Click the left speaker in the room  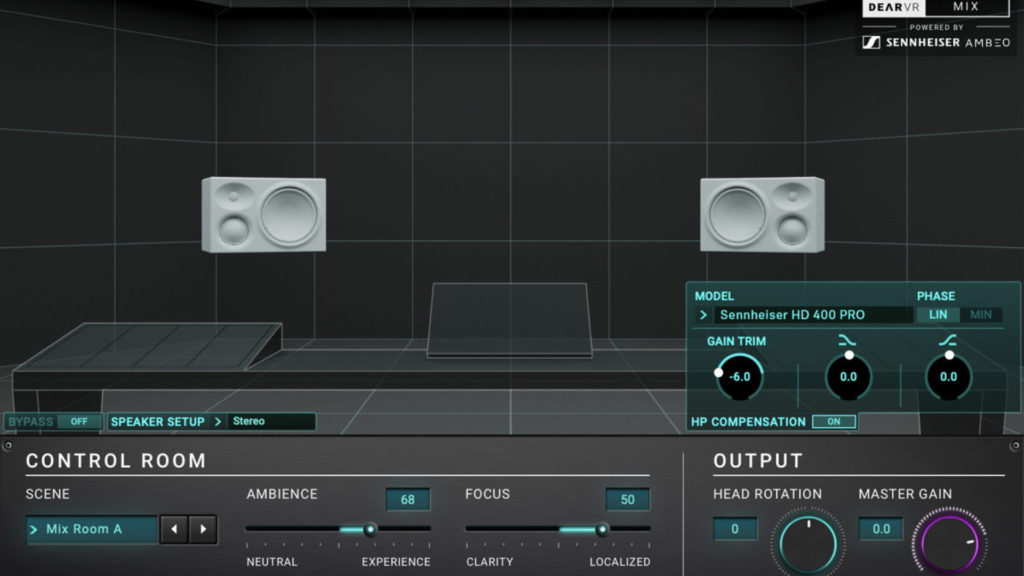pyautogui.click(x=264, y=214)
